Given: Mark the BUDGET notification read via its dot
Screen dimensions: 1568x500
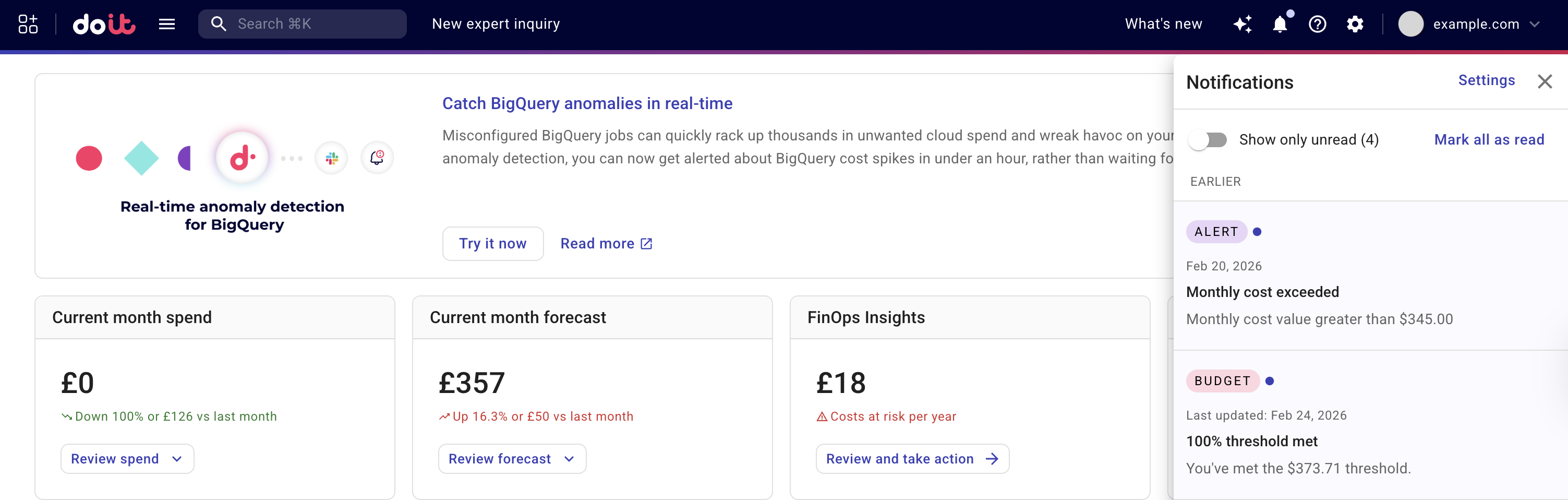Looking at the screenshot, I should [x=1270, y=380].
